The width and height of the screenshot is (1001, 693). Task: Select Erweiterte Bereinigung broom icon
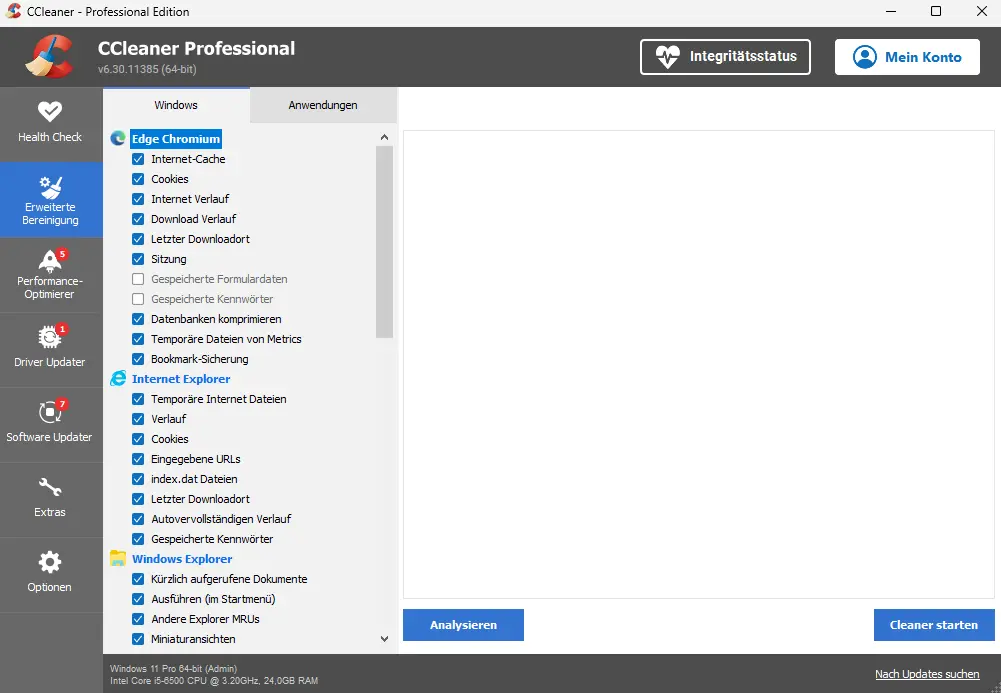tap(50, 188)
